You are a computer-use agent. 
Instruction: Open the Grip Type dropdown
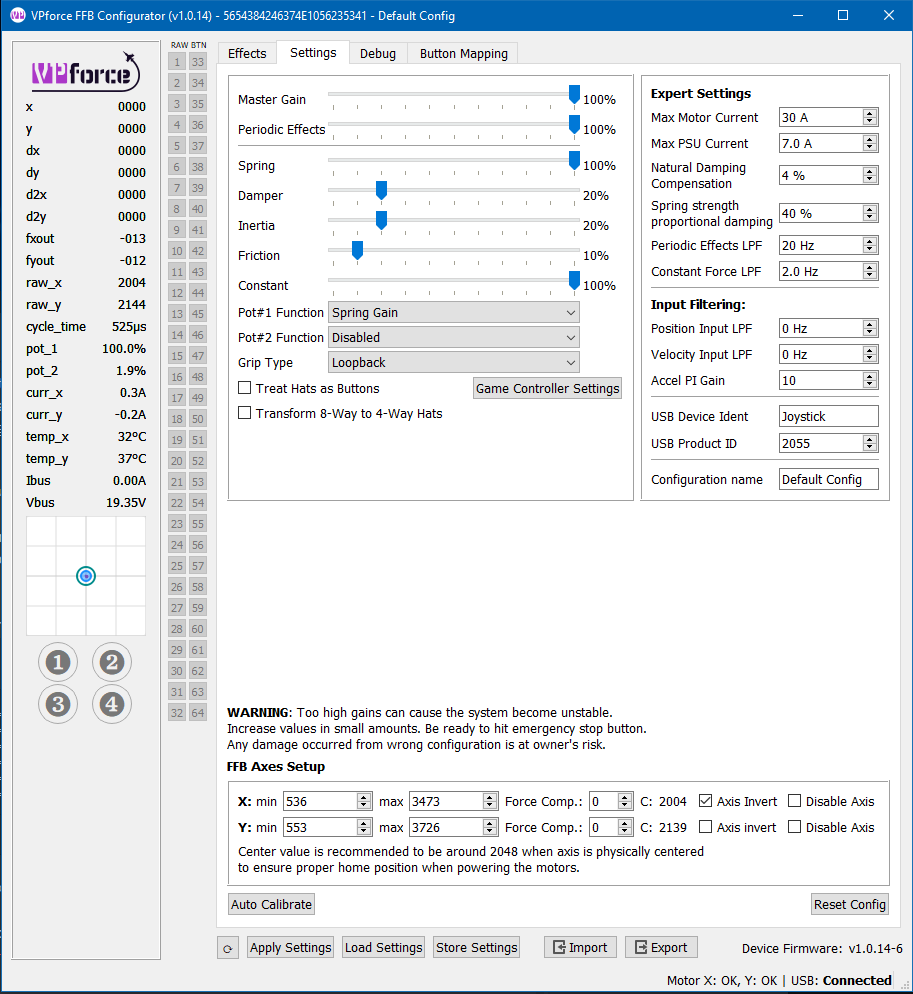pyautogui.click(x=453, y=363)
